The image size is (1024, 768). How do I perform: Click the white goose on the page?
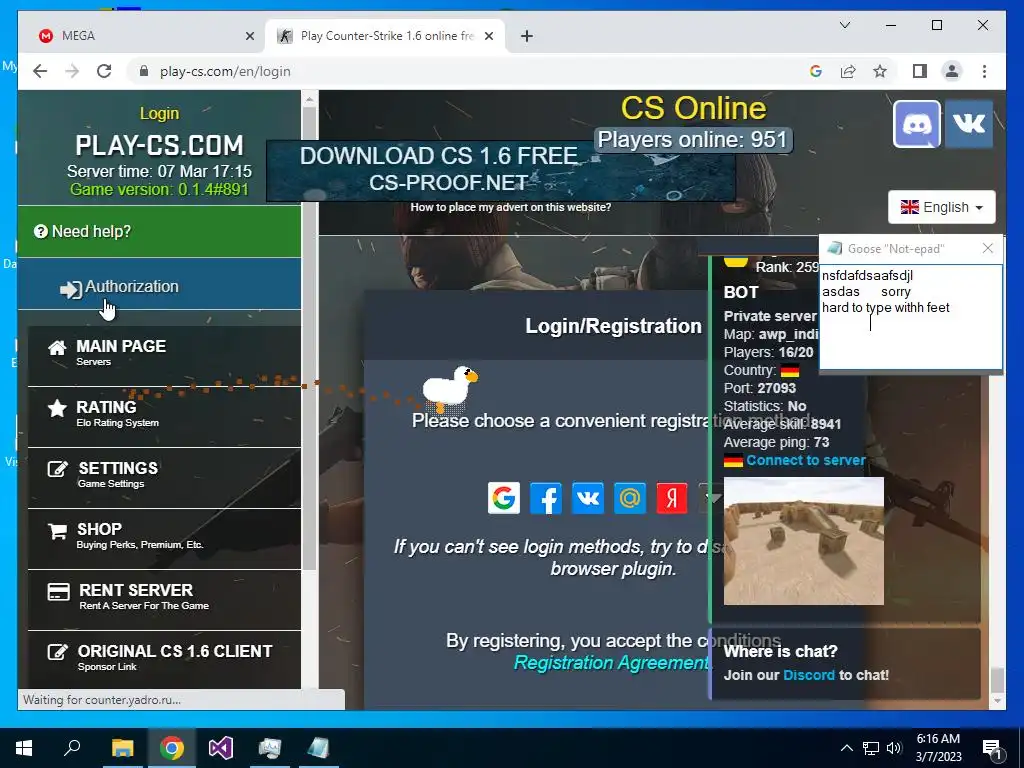[x=450, y=389]
